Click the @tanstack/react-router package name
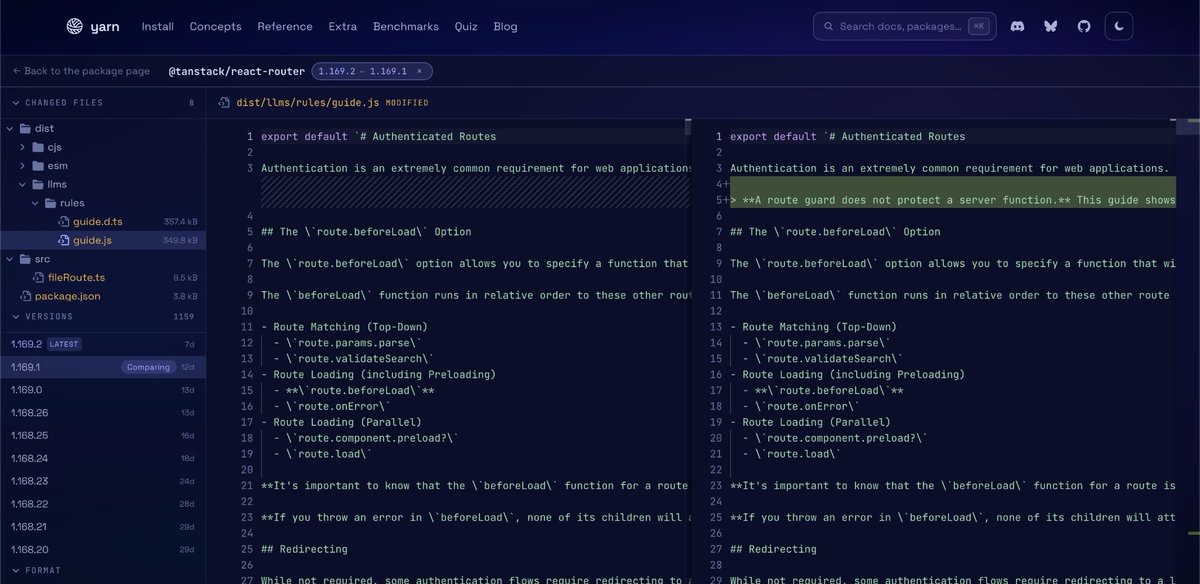The height and width of the screenshot is (584, 1200). tap(237, 71)
